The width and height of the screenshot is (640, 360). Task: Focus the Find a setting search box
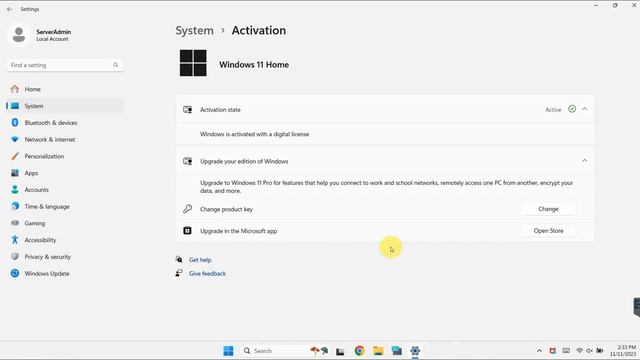pos(65,65)
